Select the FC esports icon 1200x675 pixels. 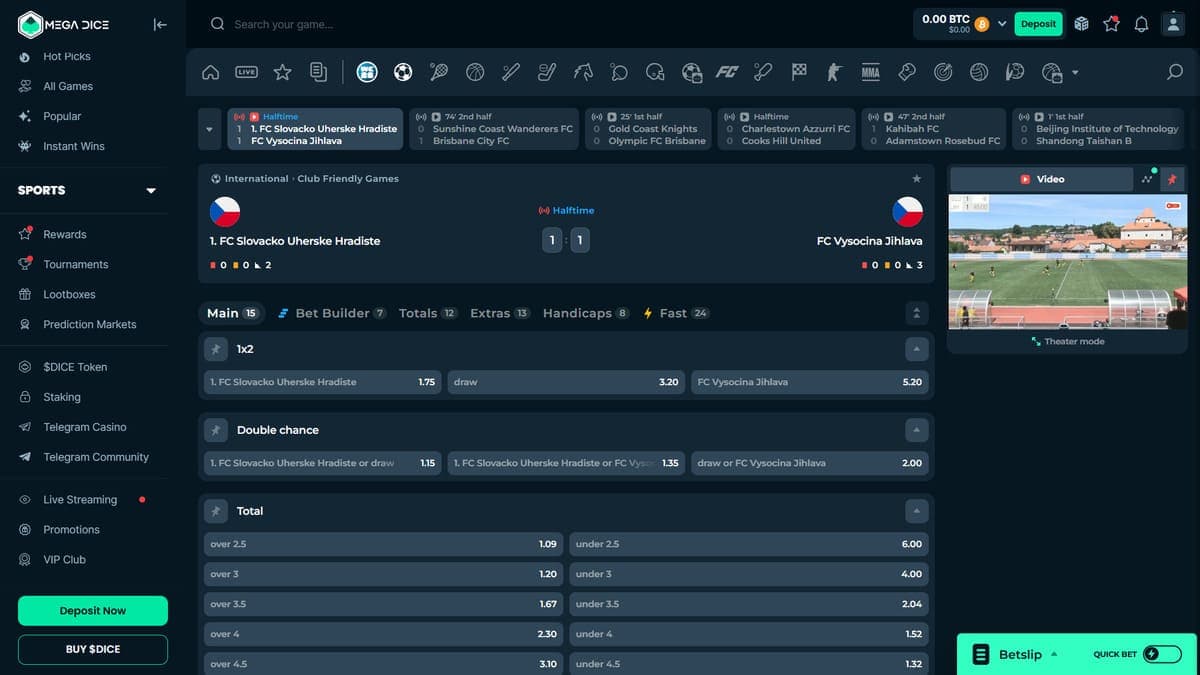pos(727,72)
